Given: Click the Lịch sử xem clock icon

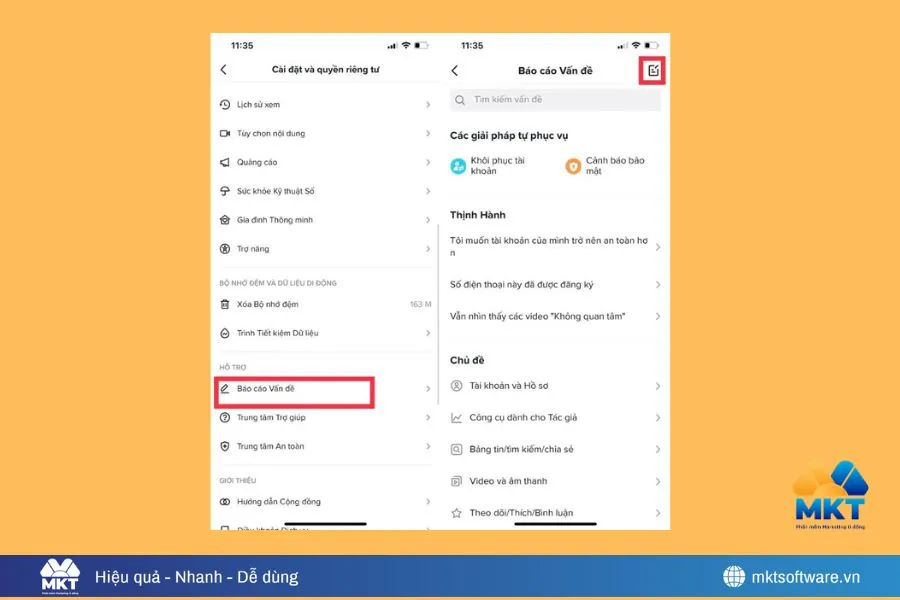Looking at the screenshot, I should 226,104.
